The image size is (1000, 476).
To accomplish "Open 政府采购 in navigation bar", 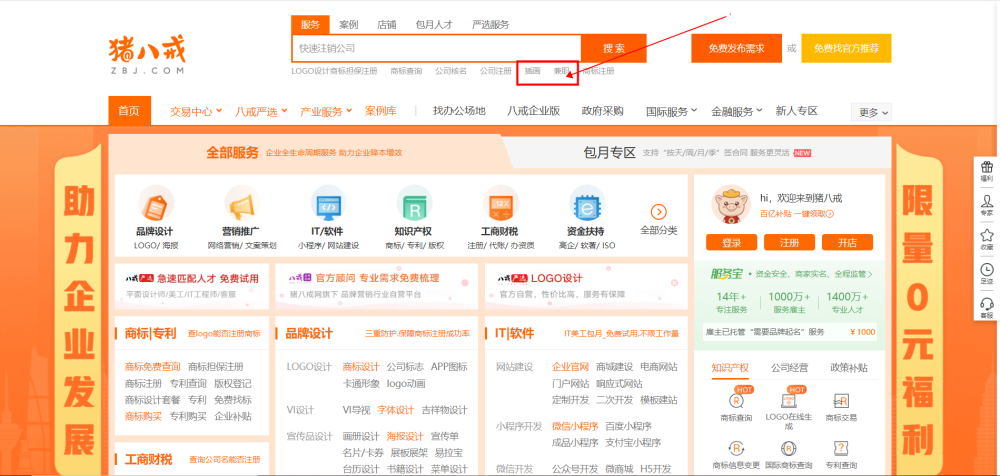I will point(602,110).
